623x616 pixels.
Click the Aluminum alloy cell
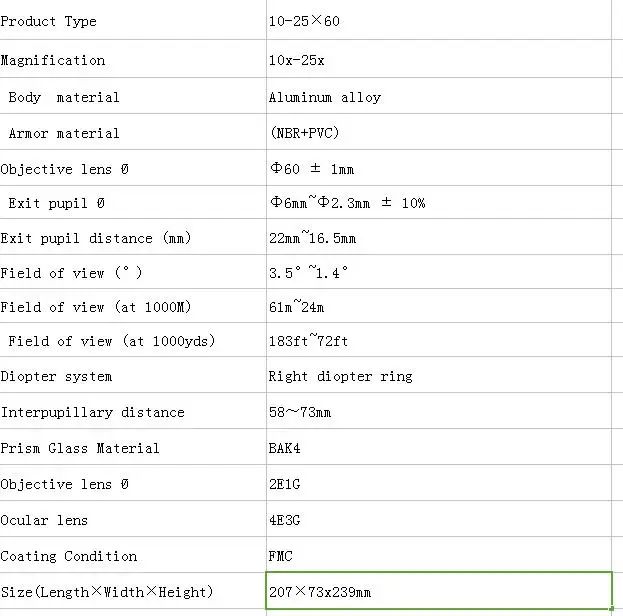439,96
